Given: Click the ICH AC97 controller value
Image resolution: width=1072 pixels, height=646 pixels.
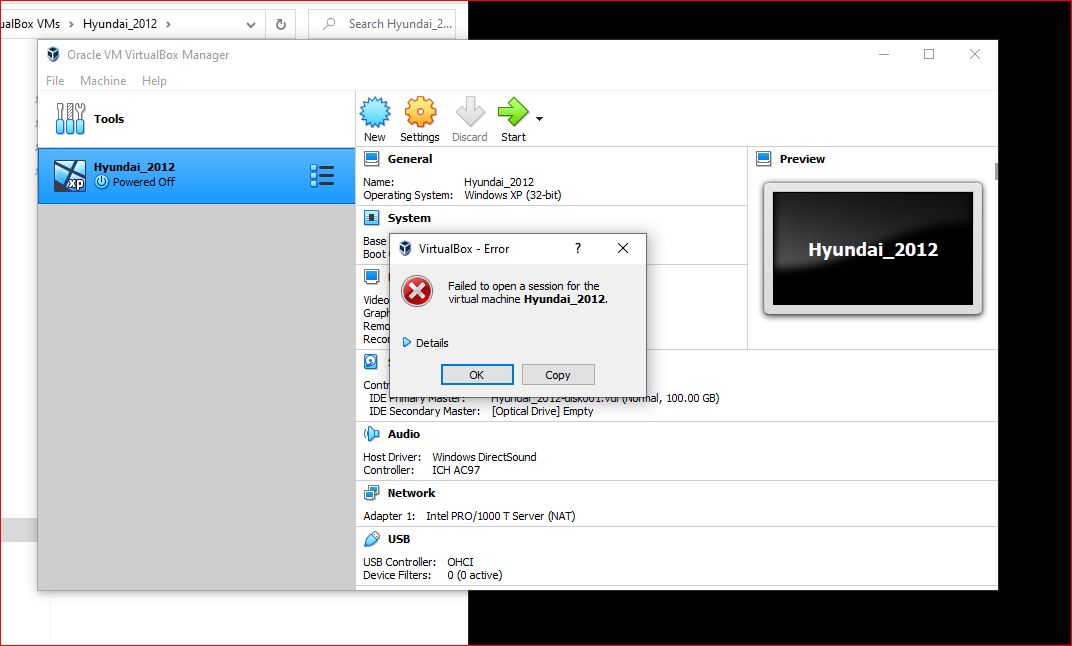Looking at the screenshot, I should [x=456, y=470].
